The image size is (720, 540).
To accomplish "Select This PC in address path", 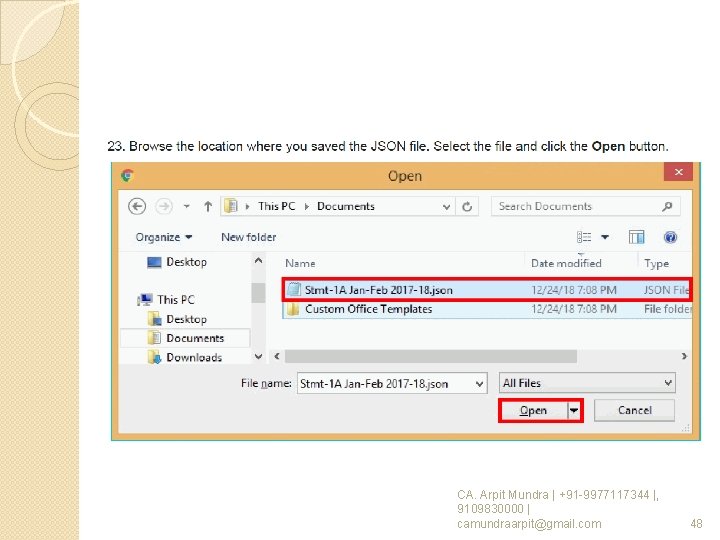I will click(x=276, y=206).
